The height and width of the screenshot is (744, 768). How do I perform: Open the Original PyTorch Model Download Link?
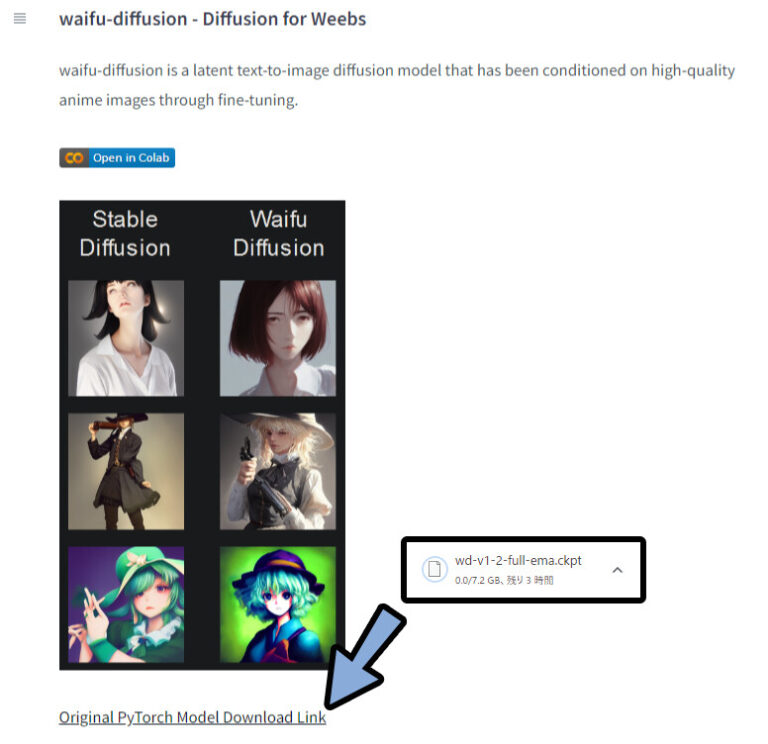(x=192, y=718)
